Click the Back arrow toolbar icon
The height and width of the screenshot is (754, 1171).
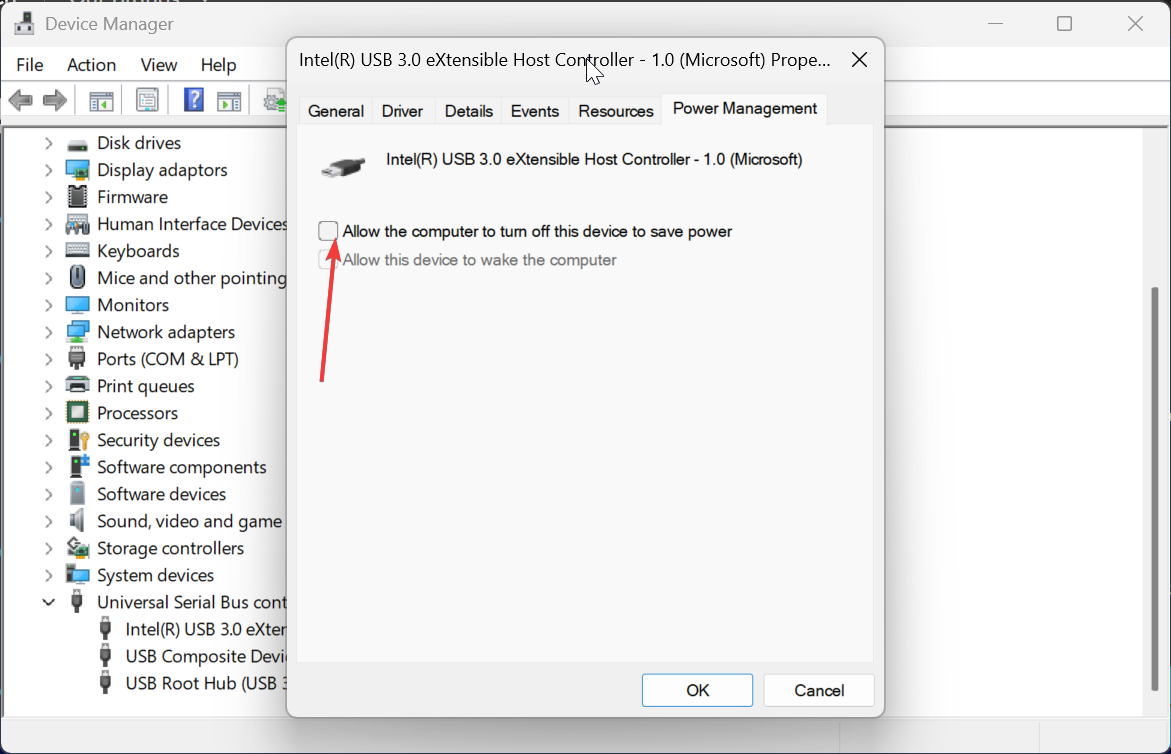(20, 100)
